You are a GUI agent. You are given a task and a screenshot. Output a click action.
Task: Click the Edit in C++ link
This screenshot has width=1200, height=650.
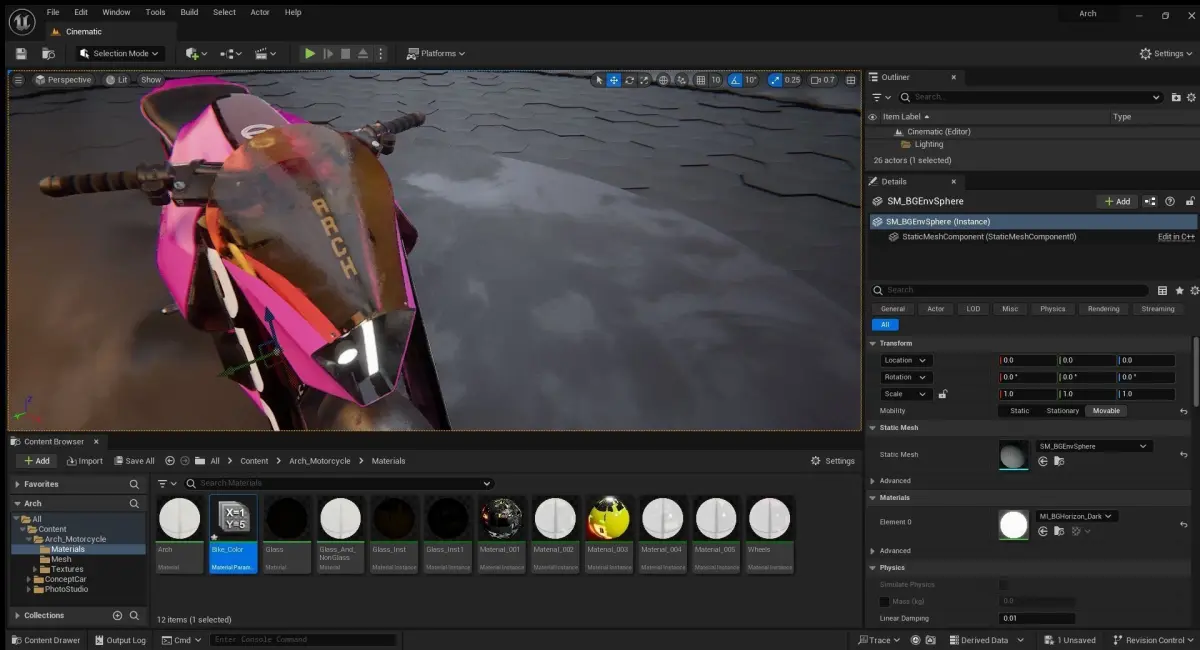[1176, 237]
